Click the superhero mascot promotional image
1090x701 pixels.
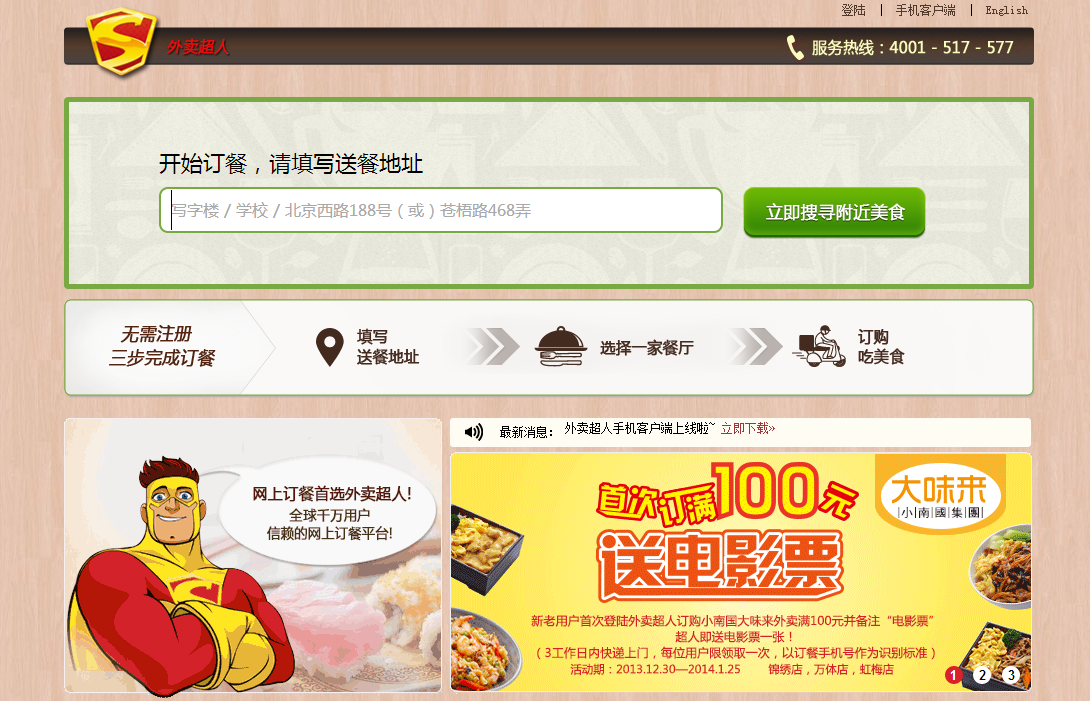(x=253, y=556)
